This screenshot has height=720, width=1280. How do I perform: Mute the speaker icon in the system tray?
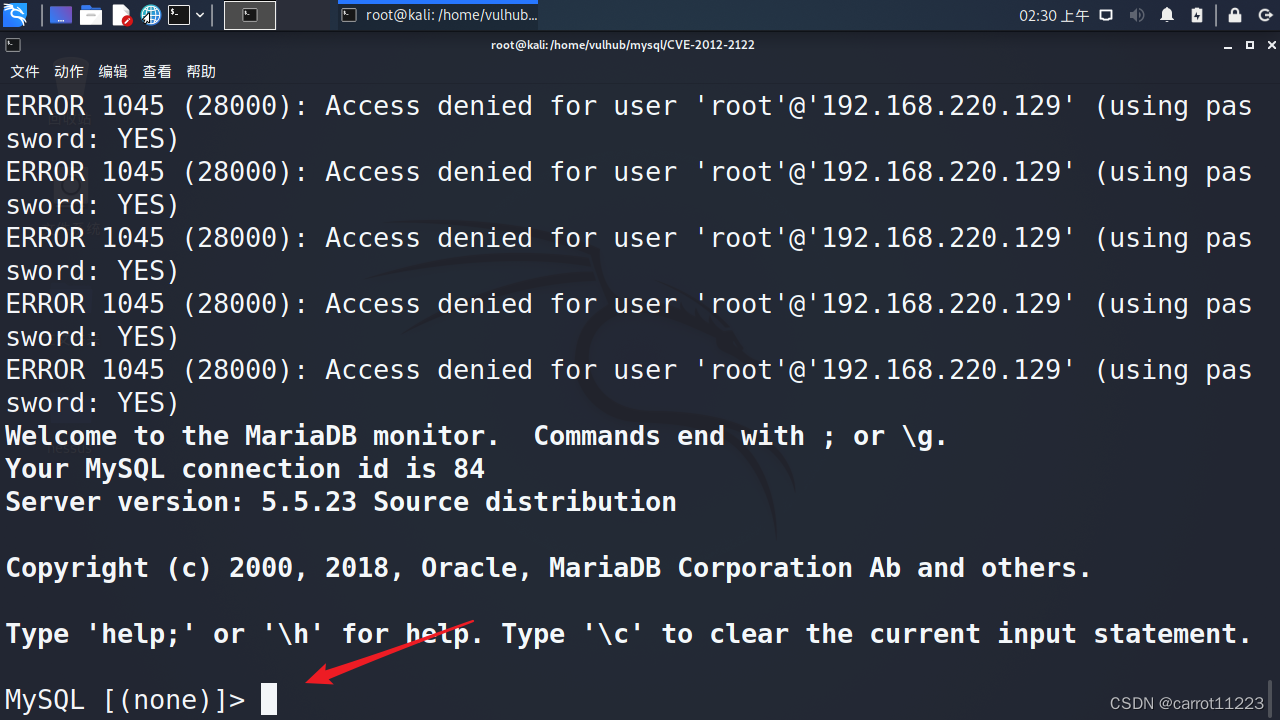coord(1136,14)
